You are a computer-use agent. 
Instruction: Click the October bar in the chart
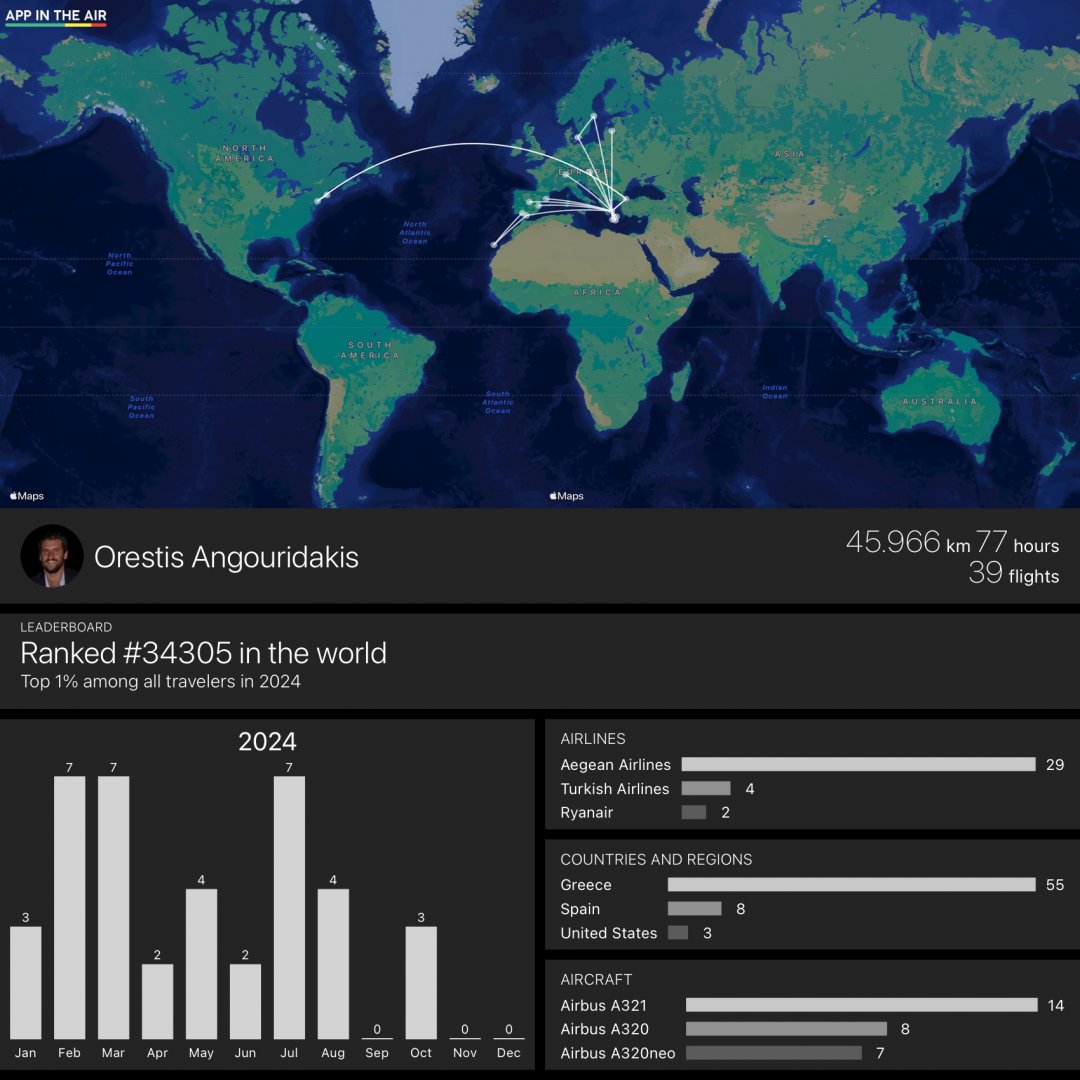(421, 982)
